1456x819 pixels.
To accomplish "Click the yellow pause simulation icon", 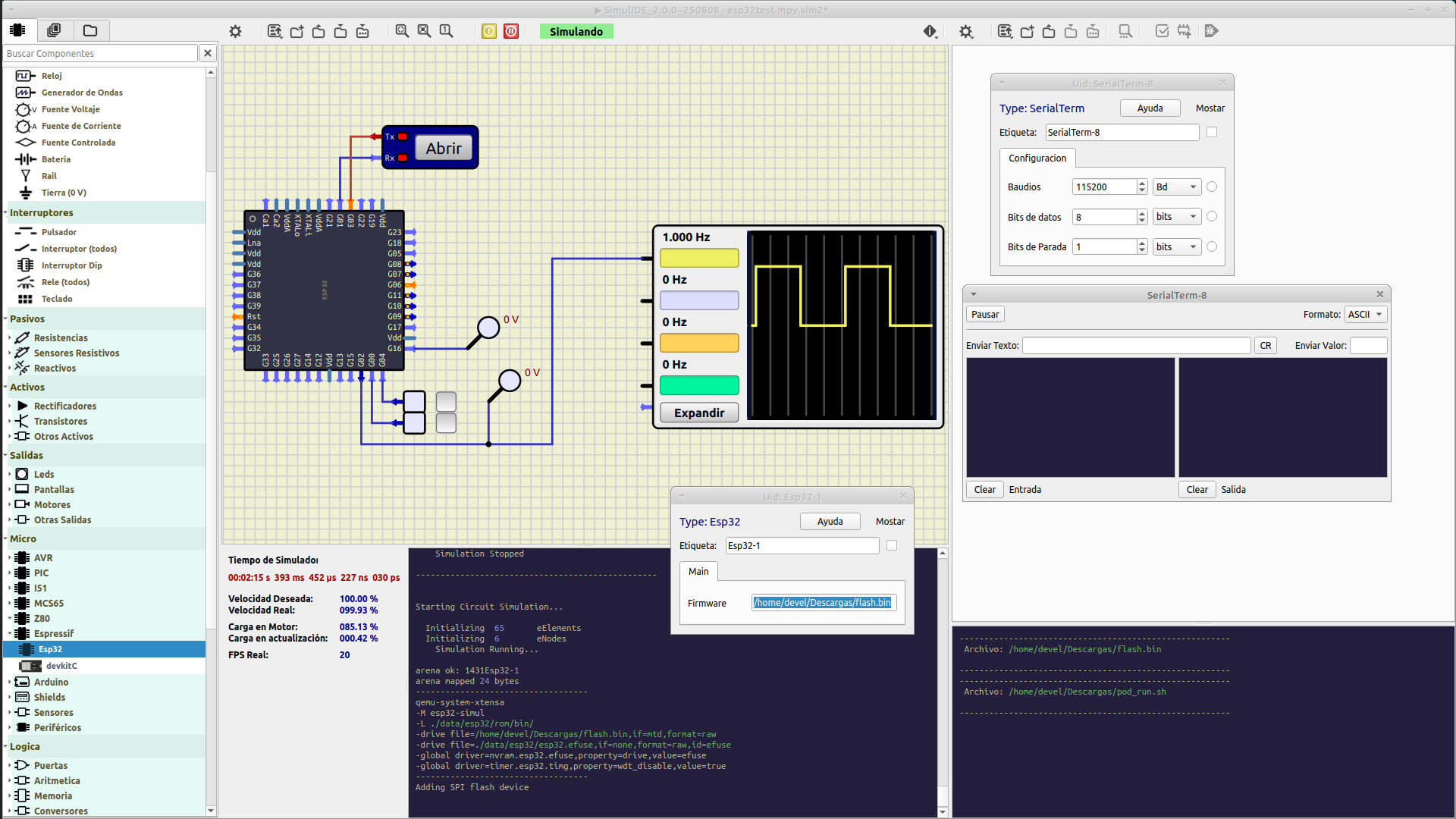I will [x=489, y=31].
